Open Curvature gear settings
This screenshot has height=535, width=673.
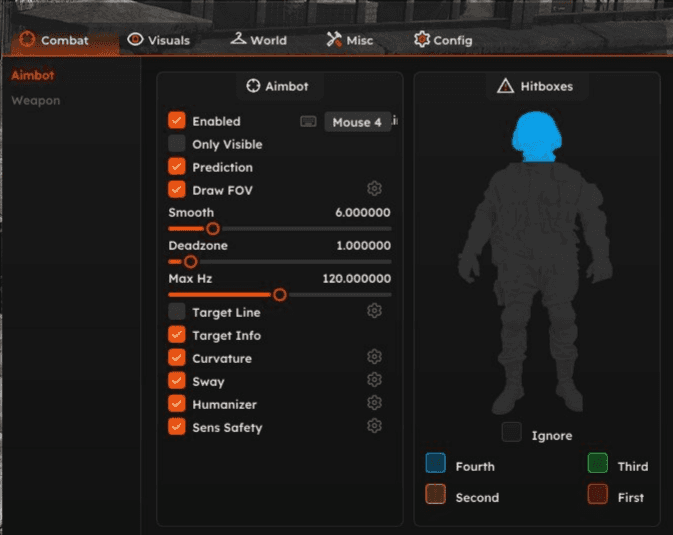tap(374, 357)
